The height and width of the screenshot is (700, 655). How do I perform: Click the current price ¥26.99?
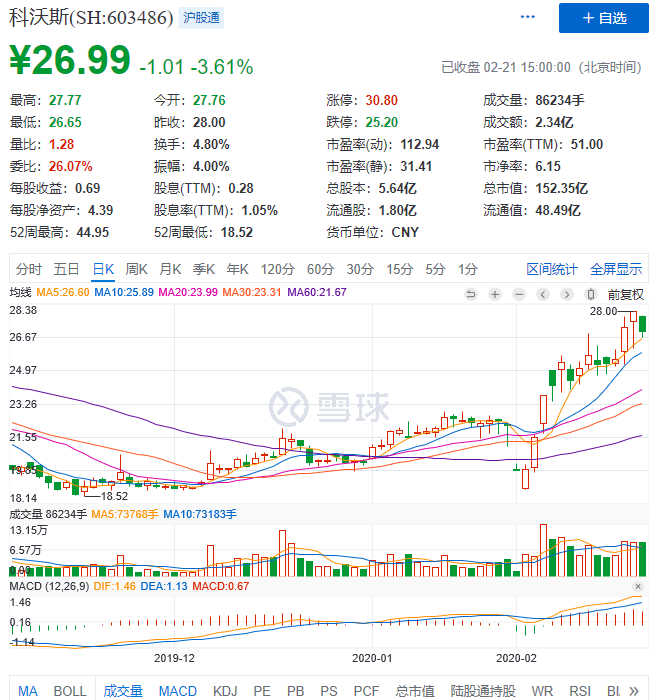[70, 60]
